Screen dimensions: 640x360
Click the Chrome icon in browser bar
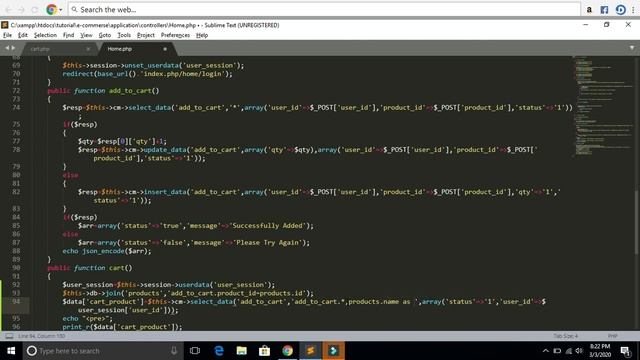tap(51, 9)
